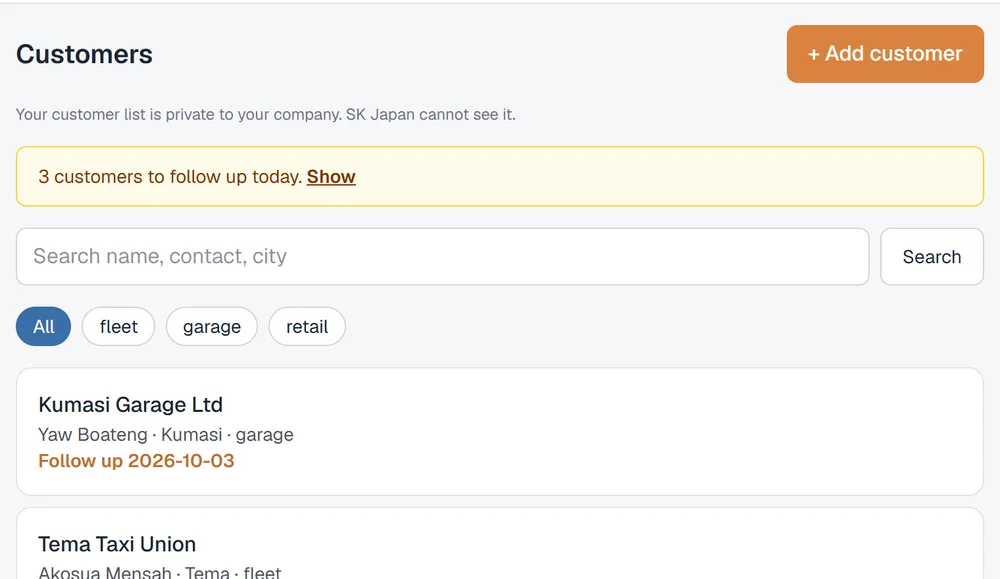The image size is (1000, 579).
Task: Filter customers by garage
Action: click(x=212, y=326)
